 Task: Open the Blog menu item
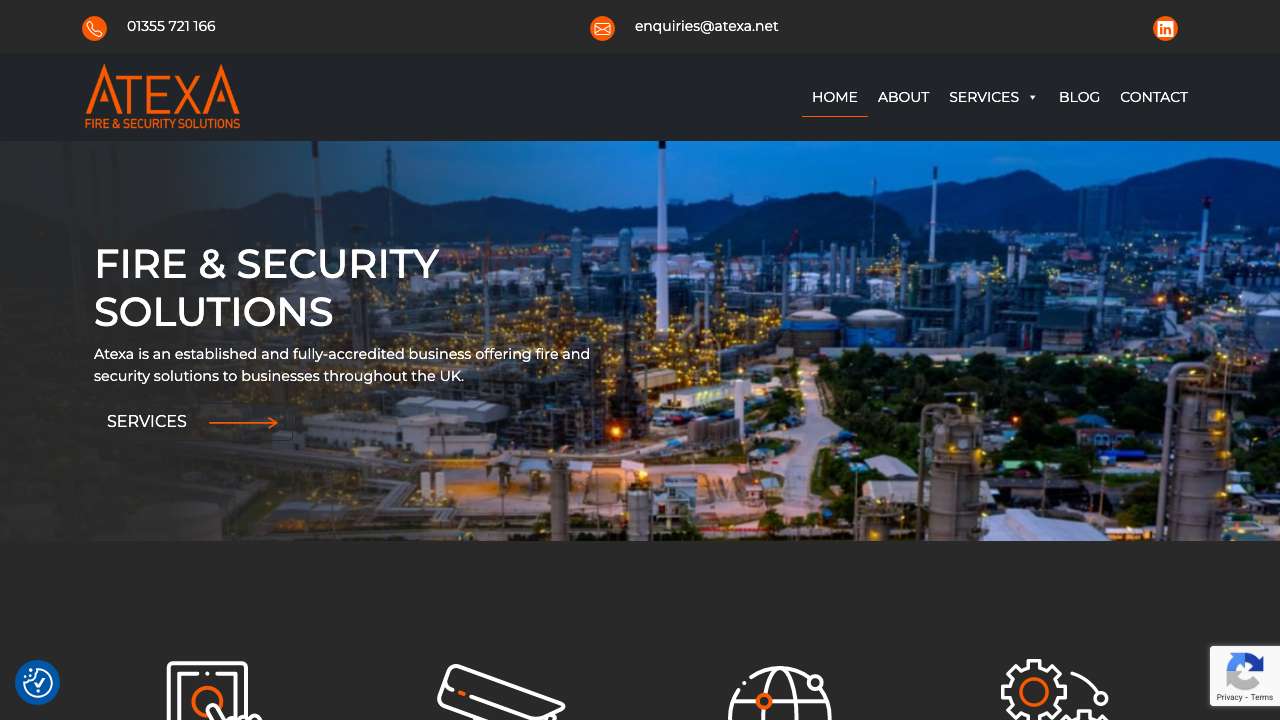[x=1079, y=97]
